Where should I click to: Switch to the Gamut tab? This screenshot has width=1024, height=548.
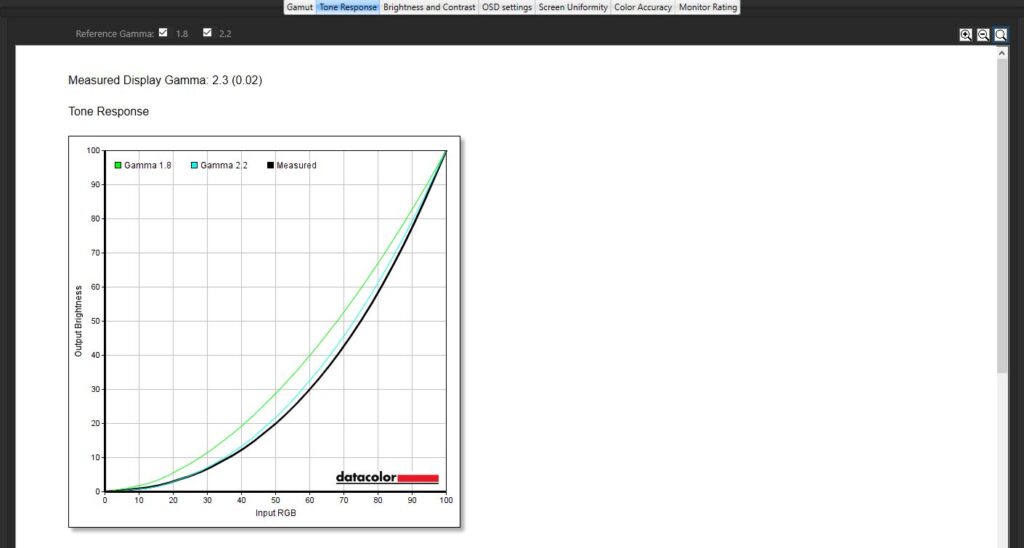coord(299,7)
